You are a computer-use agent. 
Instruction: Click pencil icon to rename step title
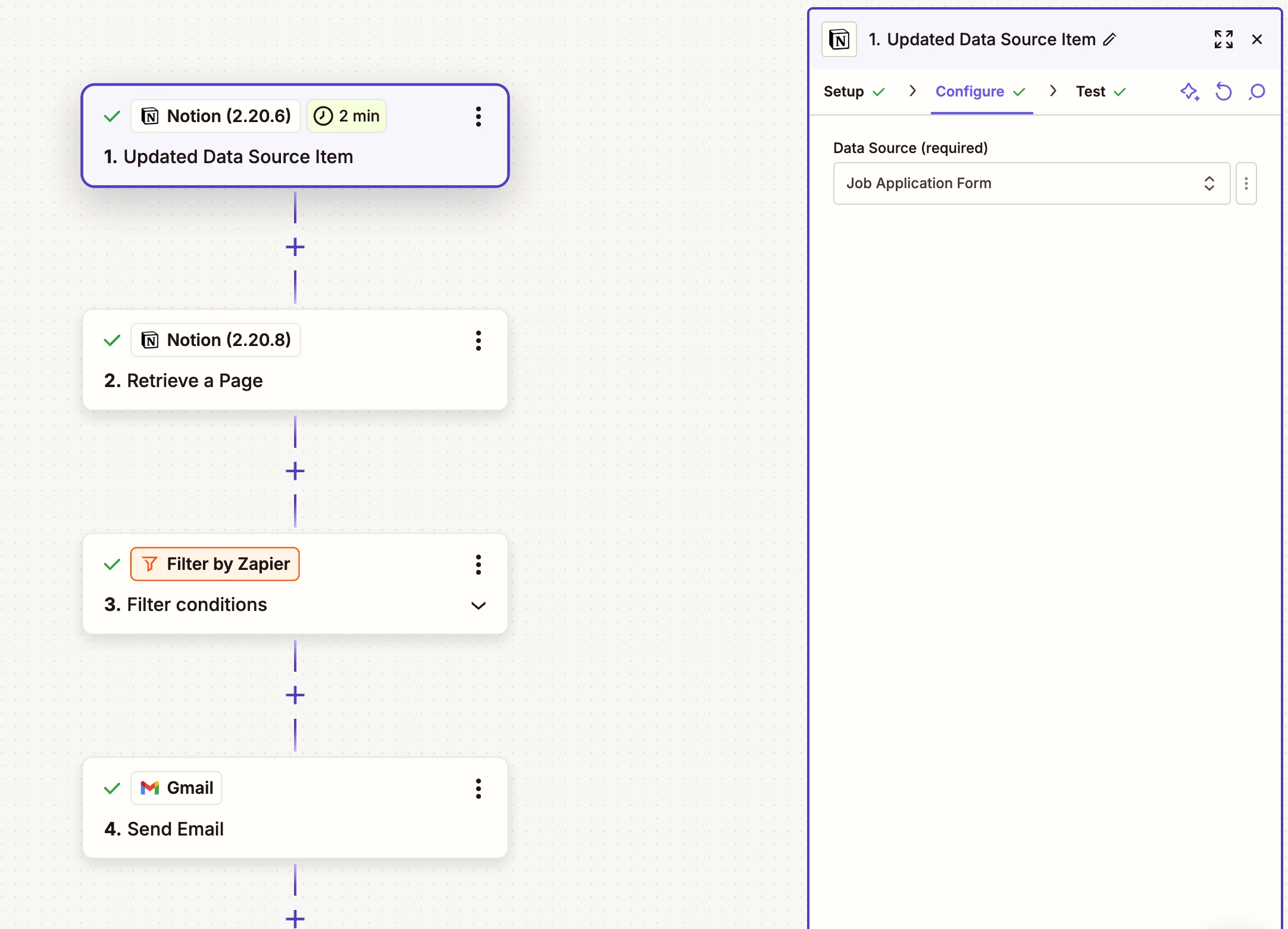1109,40
